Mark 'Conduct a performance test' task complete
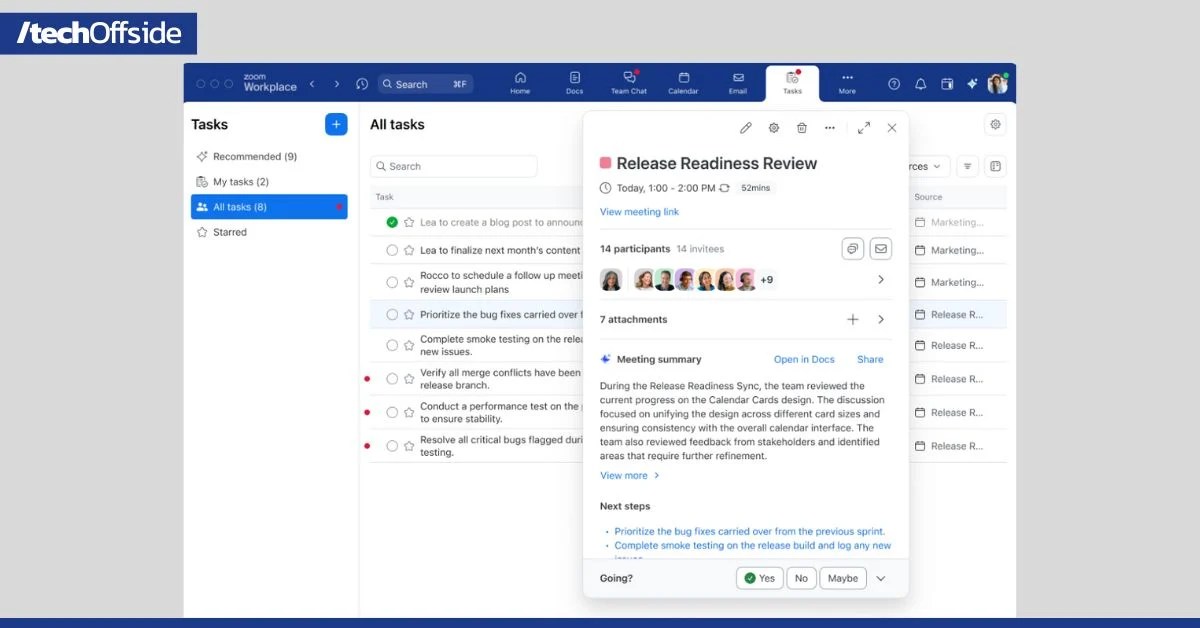The image size is (1200, 628). (x=392, y=412)
